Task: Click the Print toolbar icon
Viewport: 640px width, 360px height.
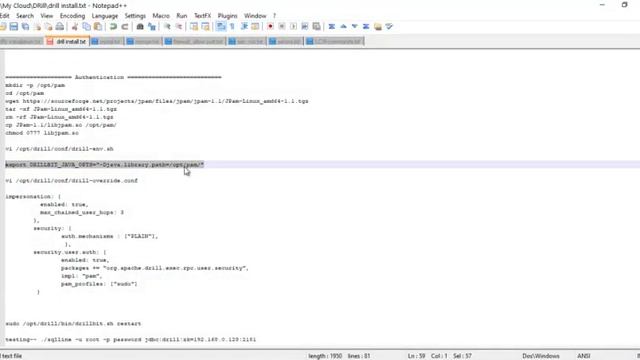Action: click(x=60, y=27)
